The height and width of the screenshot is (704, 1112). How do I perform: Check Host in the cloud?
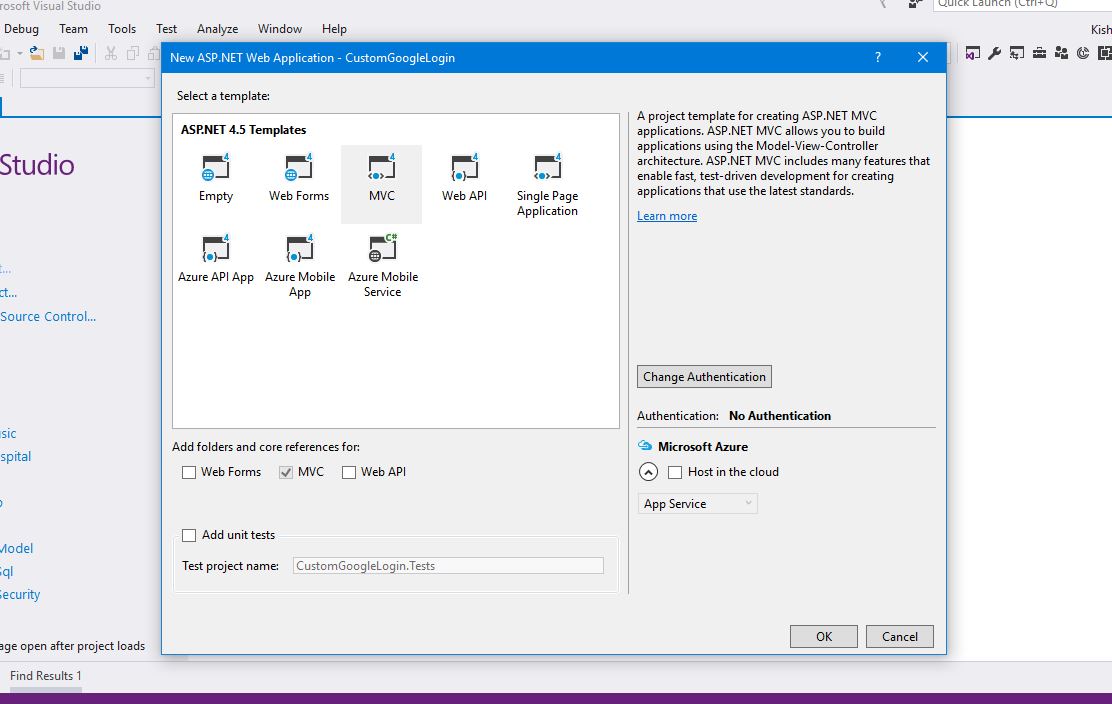click(675, 472)
